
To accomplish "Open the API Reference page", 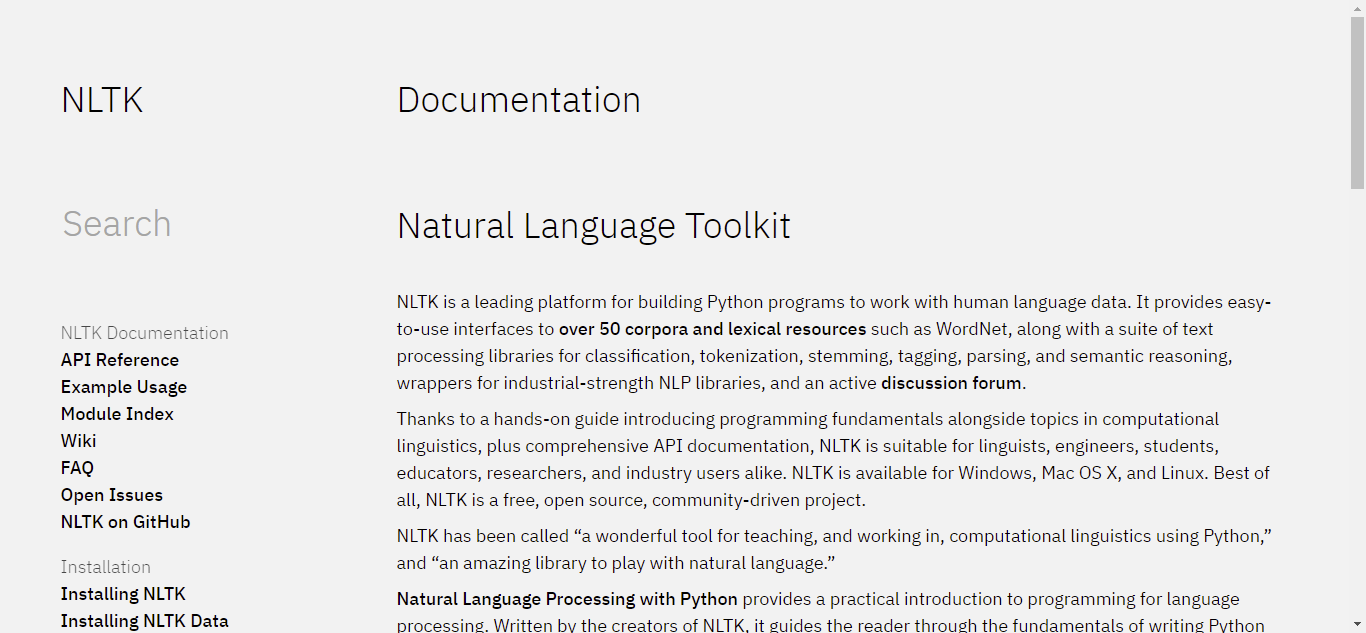I will tap(120, 359).
